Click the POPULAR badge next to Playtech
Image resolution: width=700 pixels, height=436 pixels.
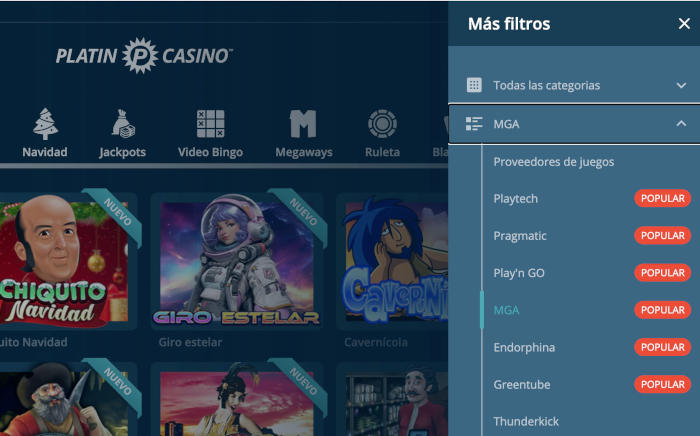662,199
